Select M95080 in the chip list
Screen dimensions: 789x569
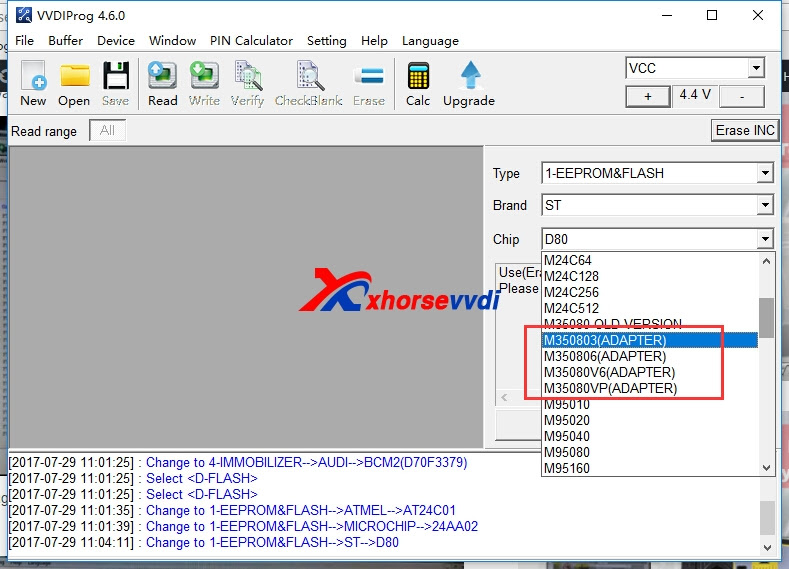(x=650, y=452)
